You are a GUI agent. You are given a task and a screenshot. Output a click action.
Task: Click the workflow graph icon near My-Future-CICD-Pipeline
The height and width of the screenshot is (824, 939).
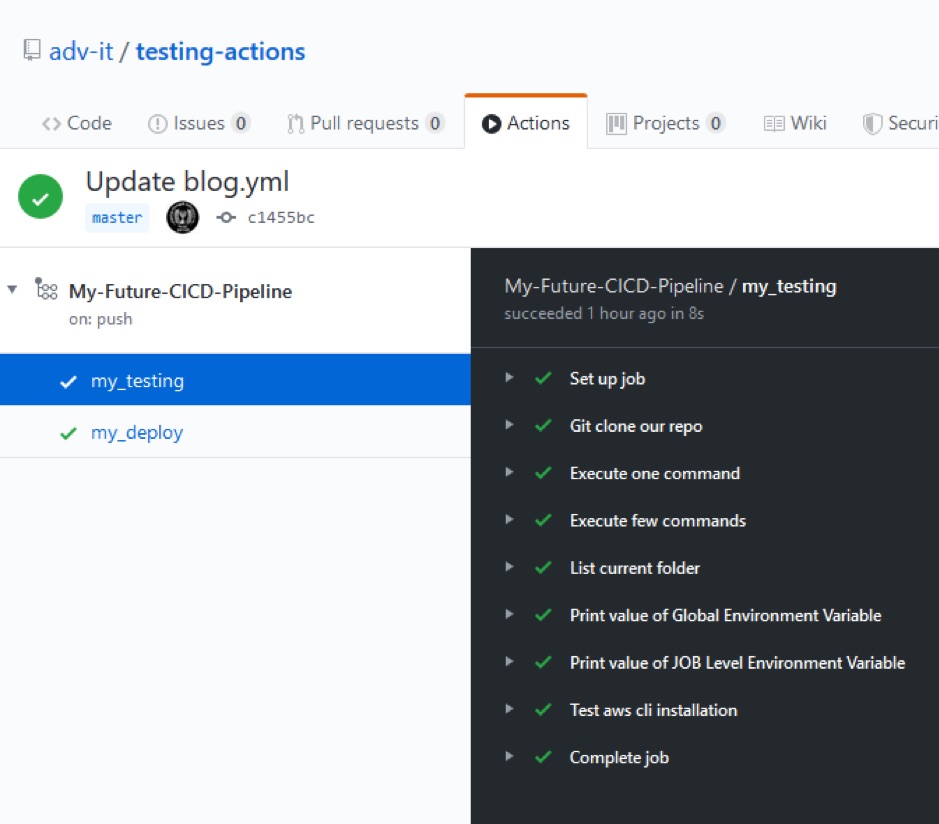tap(46, 289)
